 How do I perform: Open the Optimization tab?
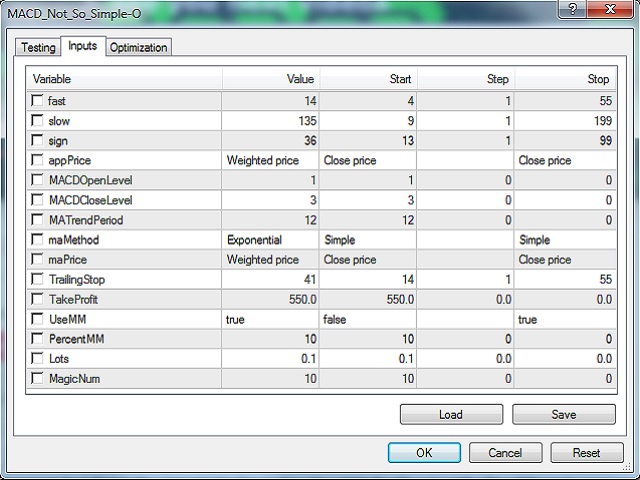click(139, 47)
